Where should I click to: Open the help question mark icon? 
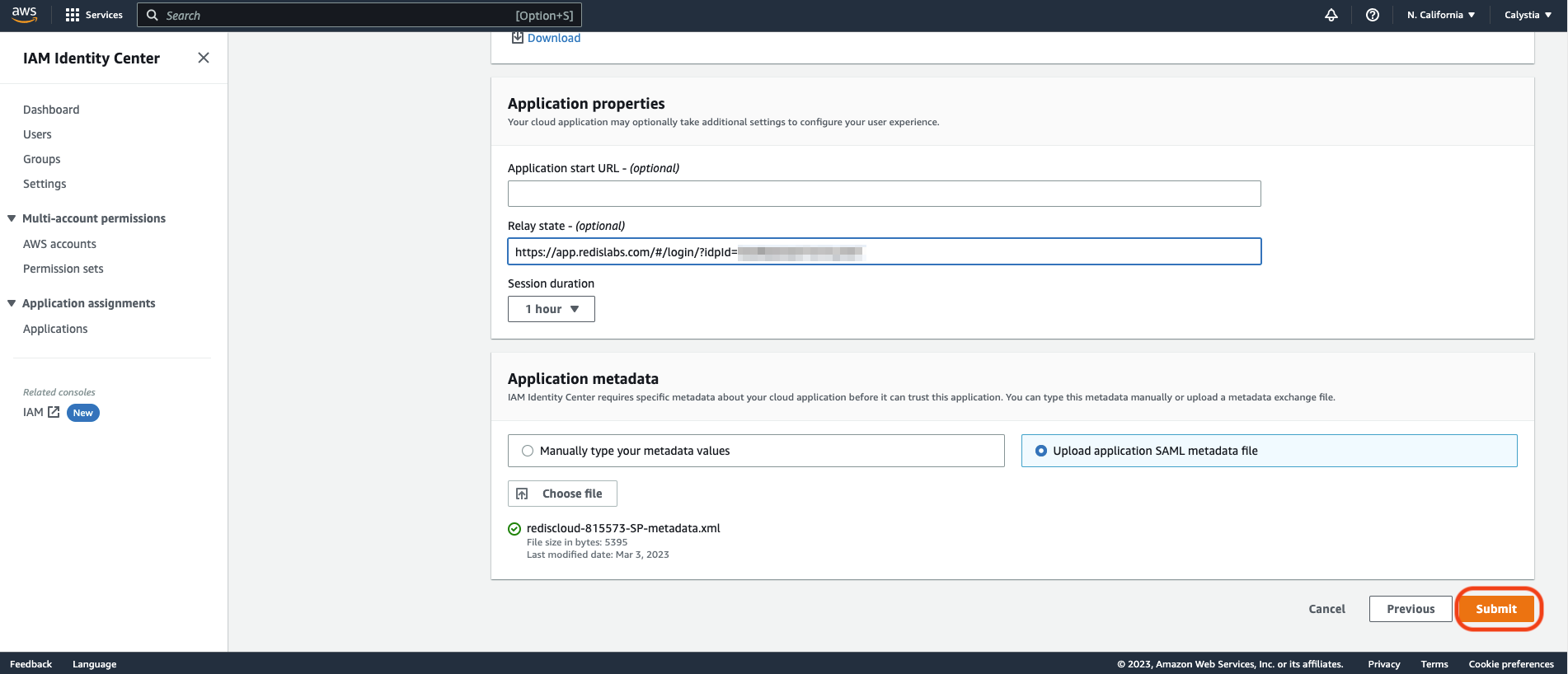click(x=1372, y=15)
